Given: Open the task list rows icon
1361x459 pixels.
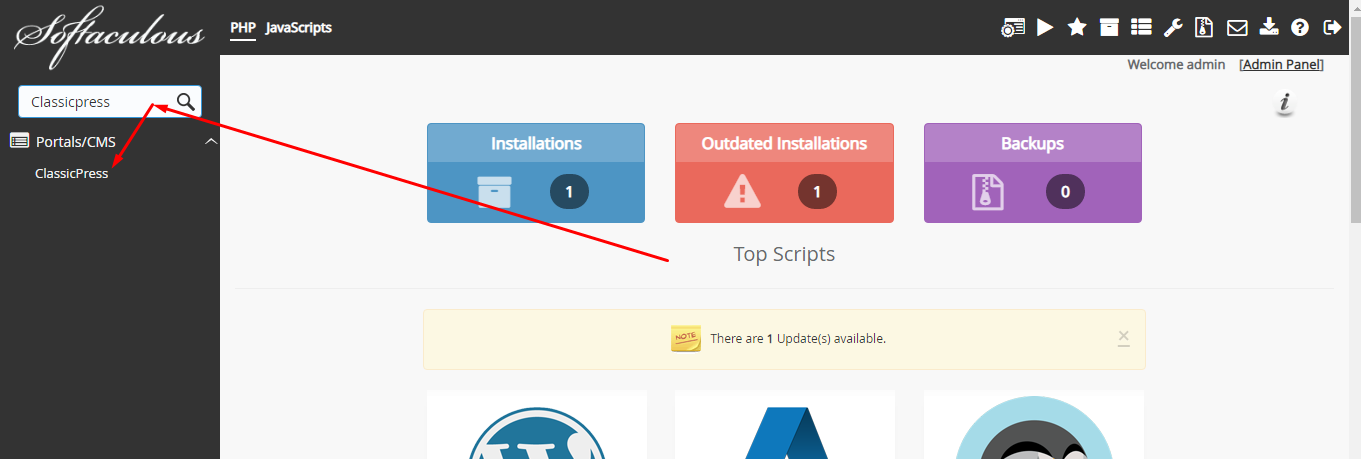Looking at the screenshot, I should [1141, 27].
